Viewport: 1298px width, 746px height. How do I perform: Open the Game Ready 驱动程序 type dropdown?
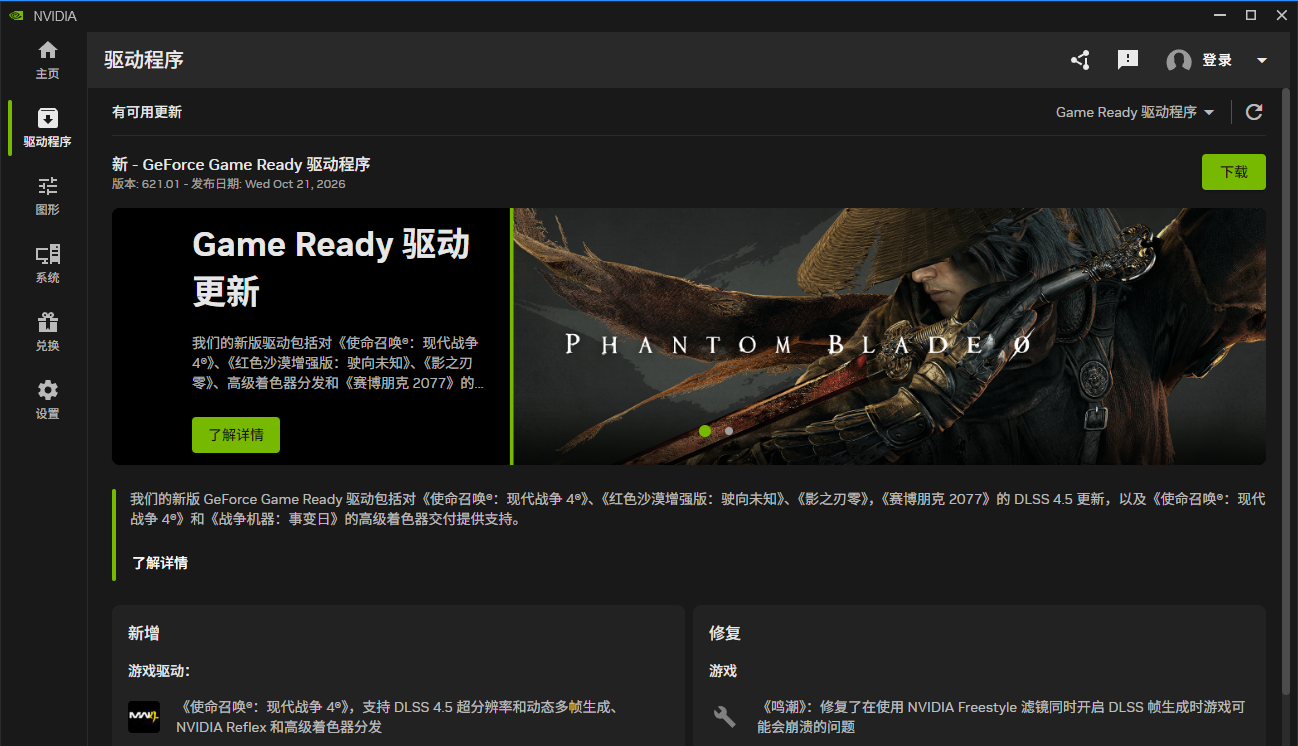click(x=1135, y=112)
